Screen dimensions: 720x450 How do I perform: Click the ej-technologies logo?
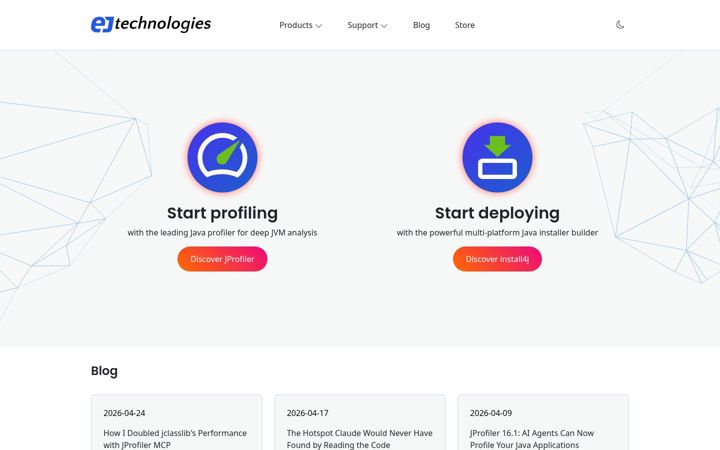[151, 24]
